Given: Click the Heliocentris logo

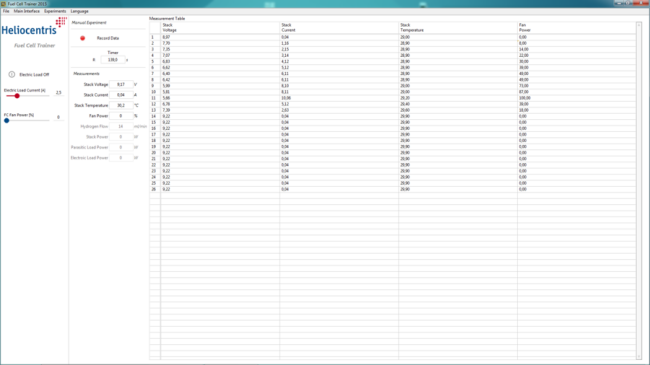Looking at the screenshot, I should pos(34,27).
